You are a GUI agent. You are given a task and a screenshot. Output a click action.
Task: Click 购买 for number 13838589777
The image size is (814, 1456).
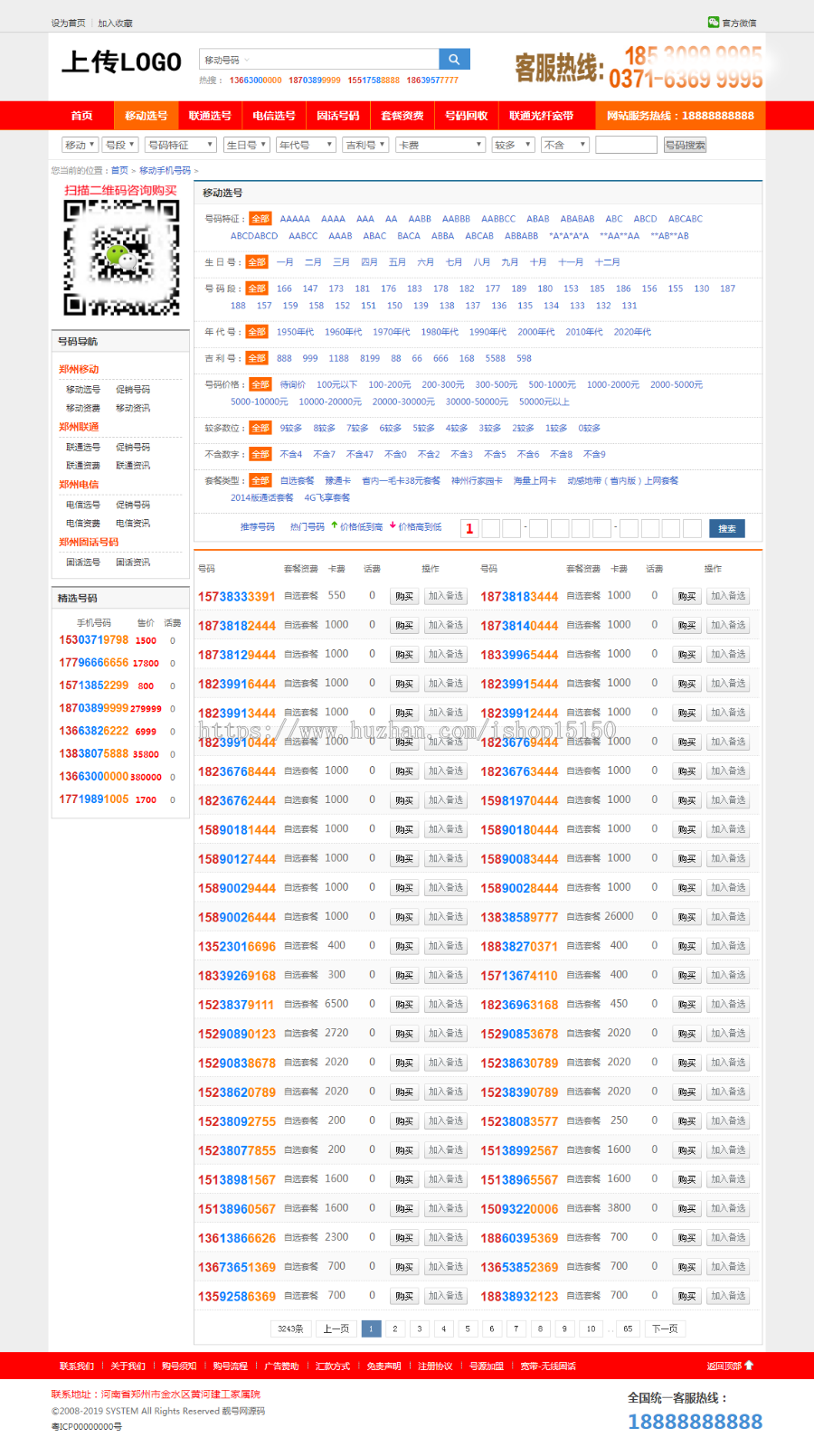pyautogui.click(x=686, y=917)
